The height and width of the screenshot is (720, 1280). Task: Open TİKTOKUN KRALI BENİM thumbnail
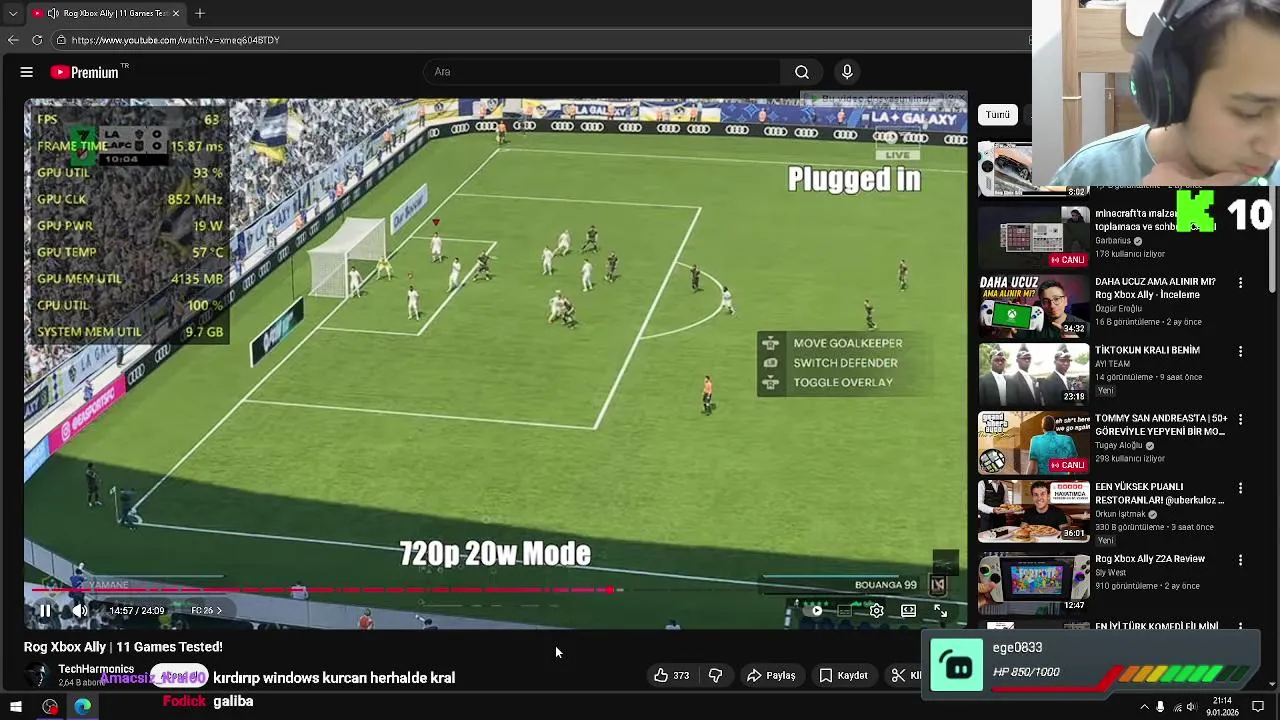[x=1034, y=374]
